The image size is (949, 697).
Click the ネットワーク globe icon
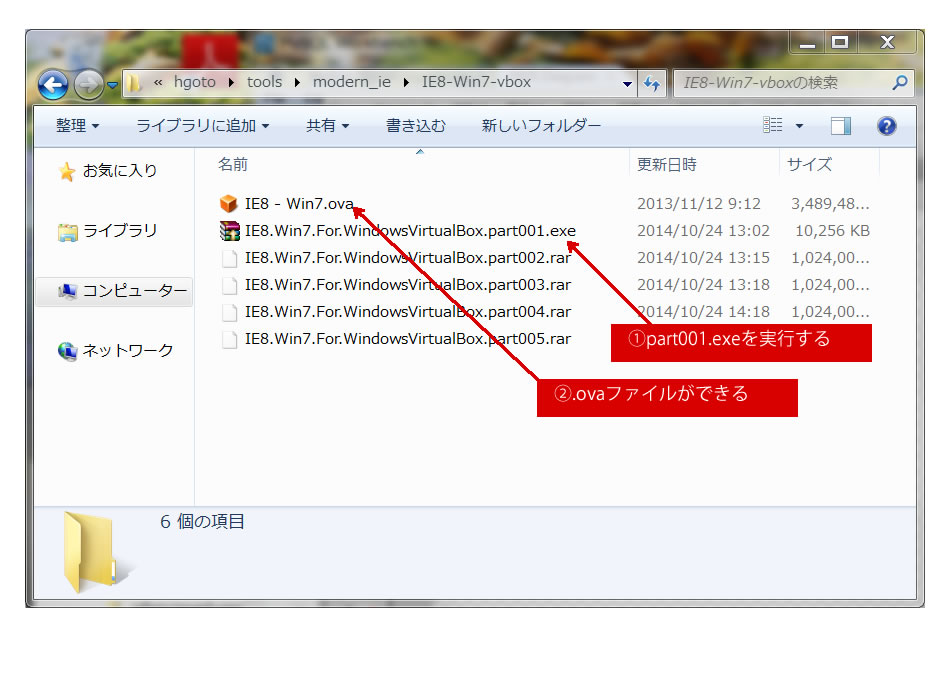67,351
